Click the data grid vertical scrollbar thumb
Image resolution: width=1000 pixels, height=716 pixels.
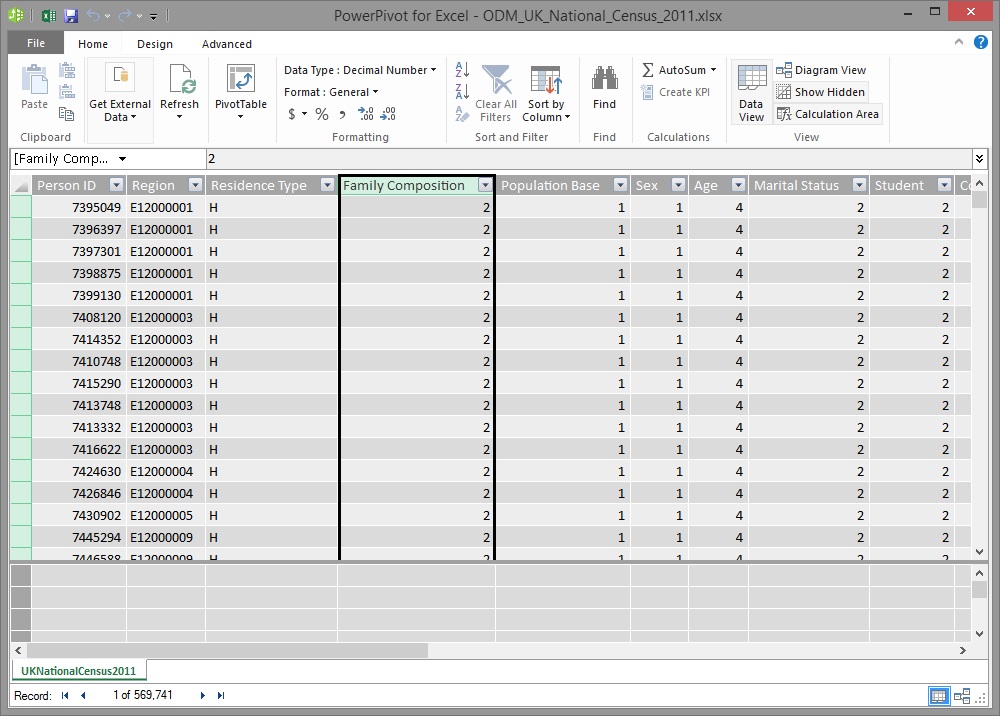click(980, 200)
